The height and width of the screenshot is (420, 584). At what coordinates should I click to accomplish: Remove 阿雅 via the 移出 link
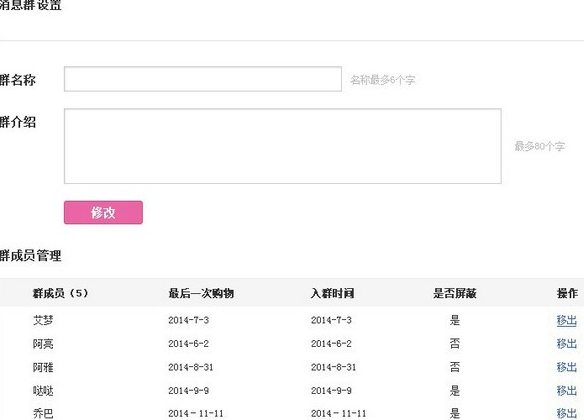click(x=566, y=367)
